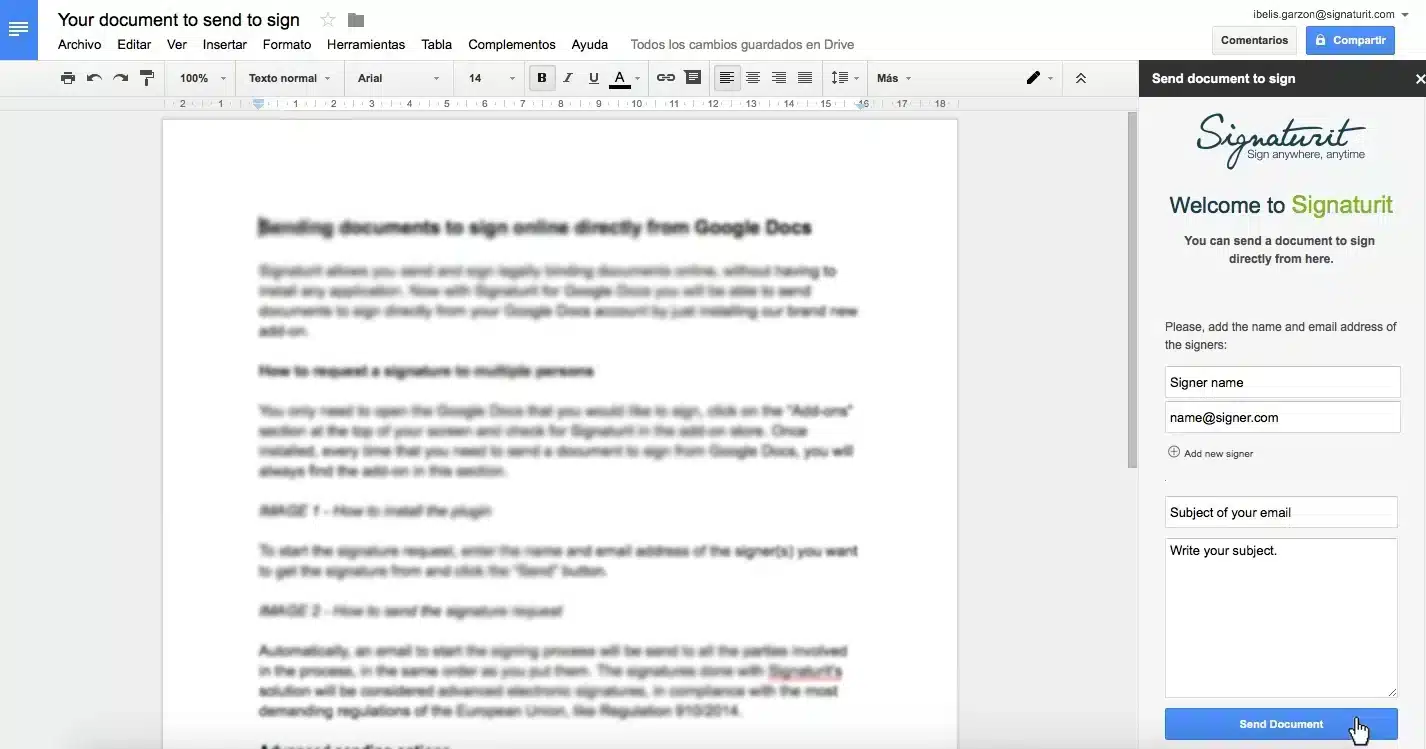
Task: Apply justified text alignment
Action: (804, 78)
